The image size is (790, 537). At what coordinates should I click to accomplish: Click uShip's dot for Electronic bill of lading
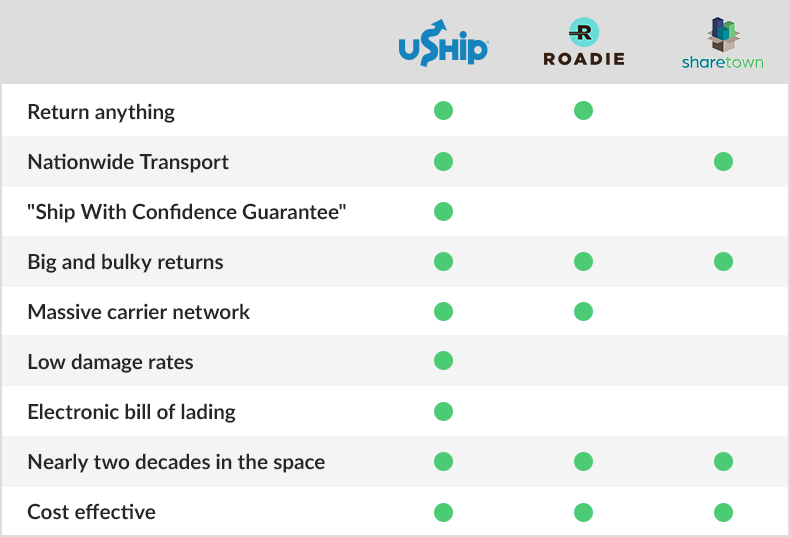[x=443, y=411]
